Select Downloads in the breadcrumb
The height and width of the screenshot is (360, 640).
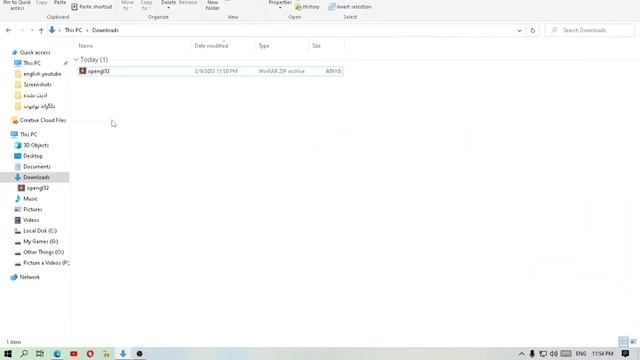[105, 30]
